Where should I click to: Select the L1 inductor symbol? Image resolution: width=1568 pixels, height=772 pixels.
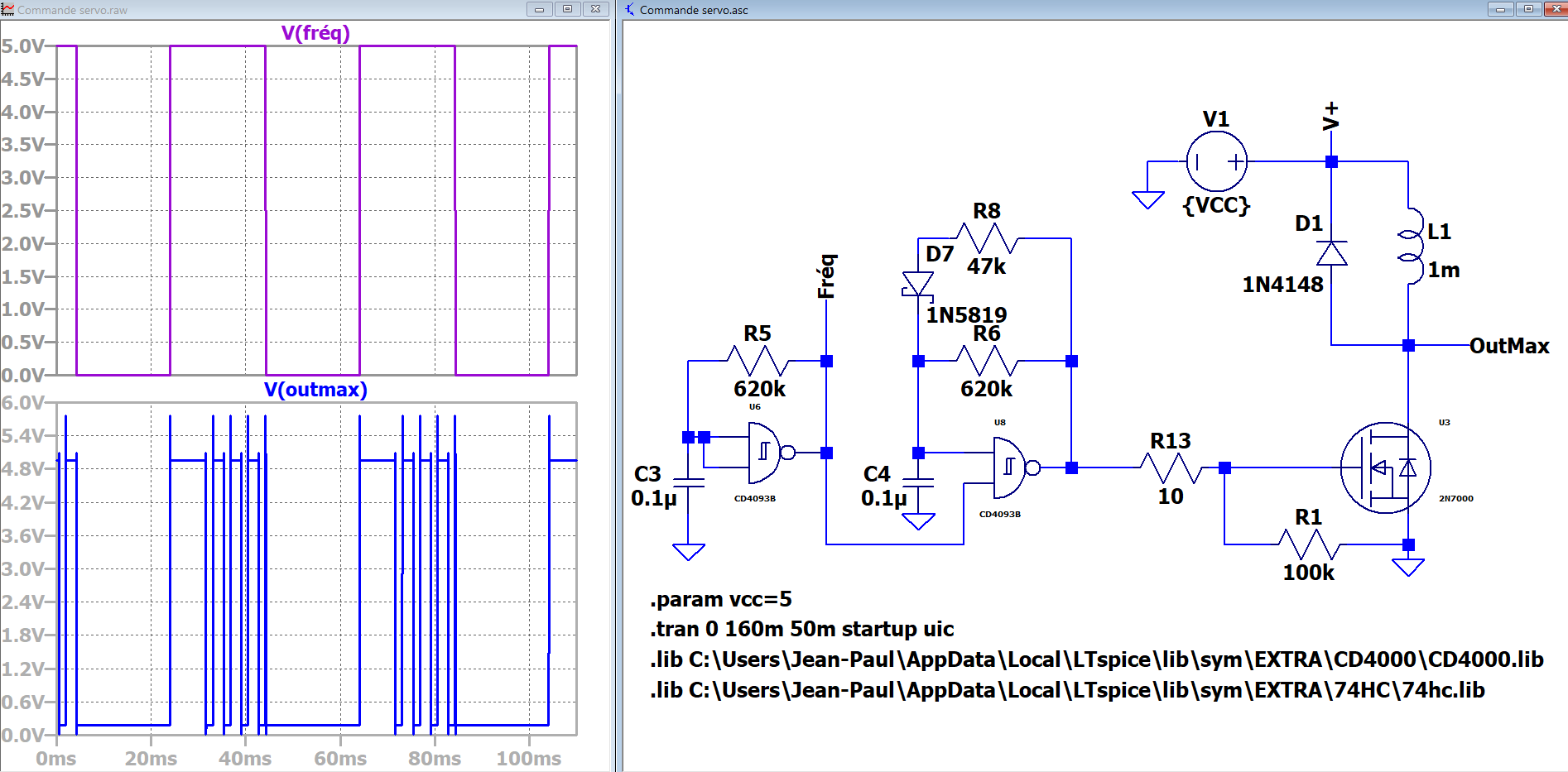click(1411, 247)
